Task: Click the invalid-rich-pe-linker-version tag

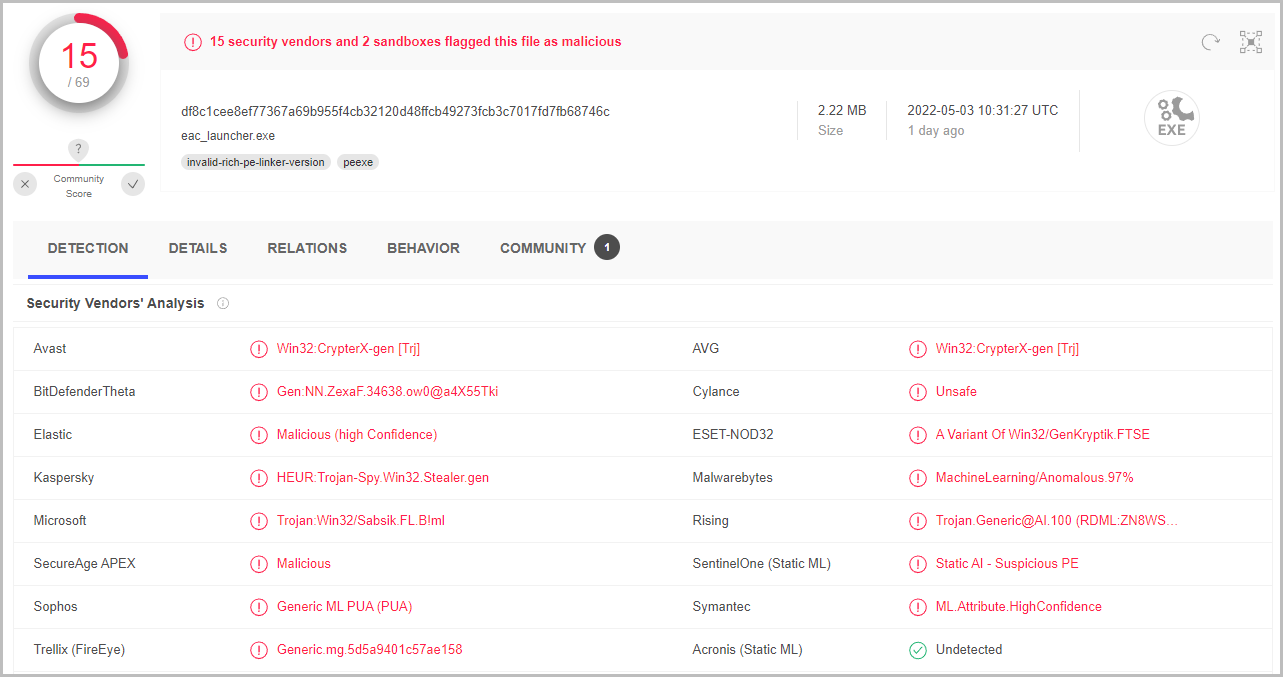Action: (x=256, y=162)
